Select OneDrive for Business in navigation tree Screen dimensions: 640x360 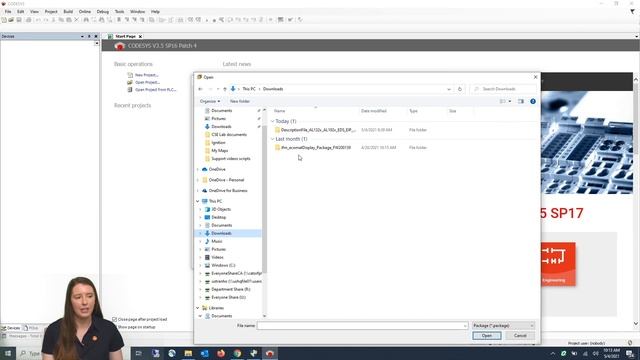click(x=228, y=191)
